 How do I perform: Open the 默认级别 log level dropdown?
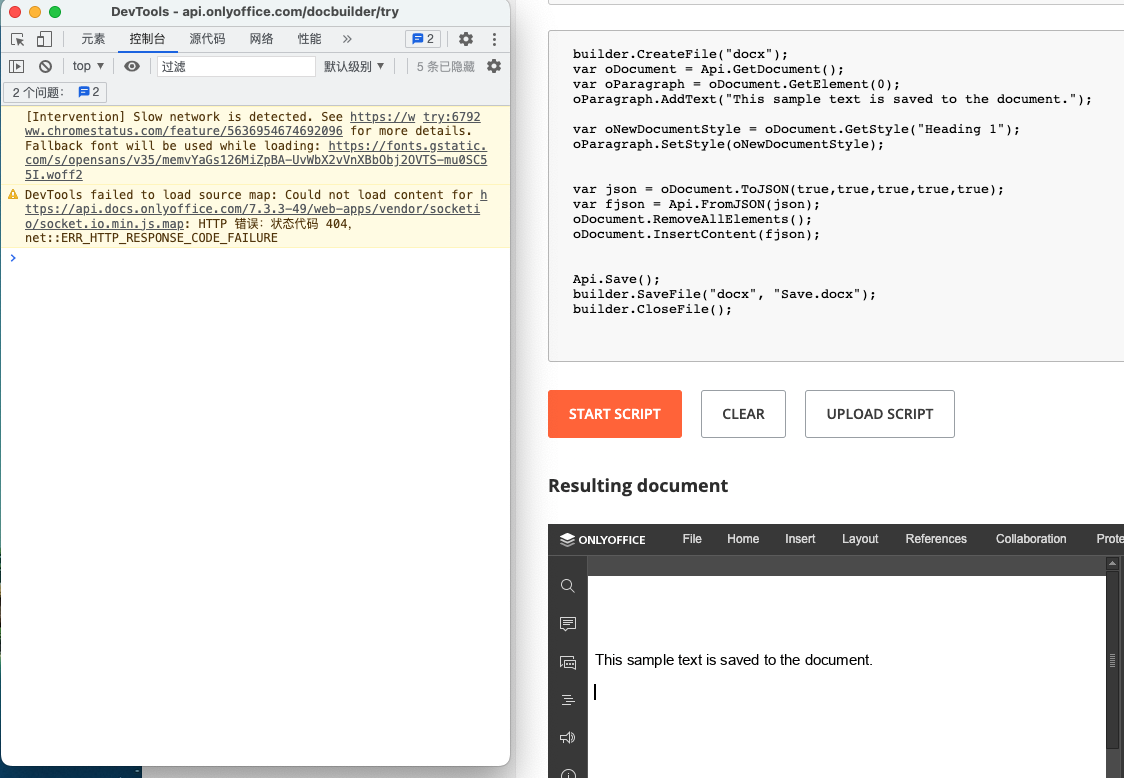point(354,67)
